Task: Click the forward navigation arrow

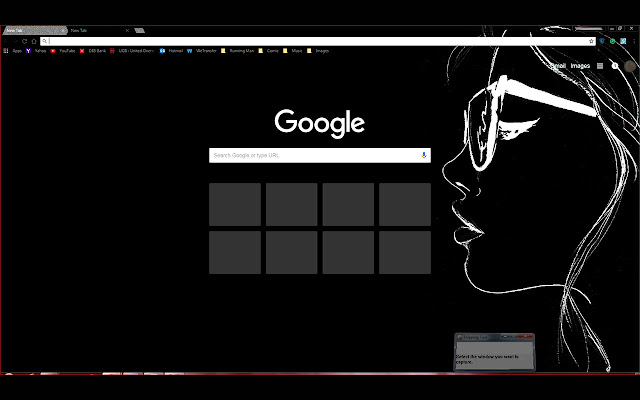Action: (x=15, y=41)
